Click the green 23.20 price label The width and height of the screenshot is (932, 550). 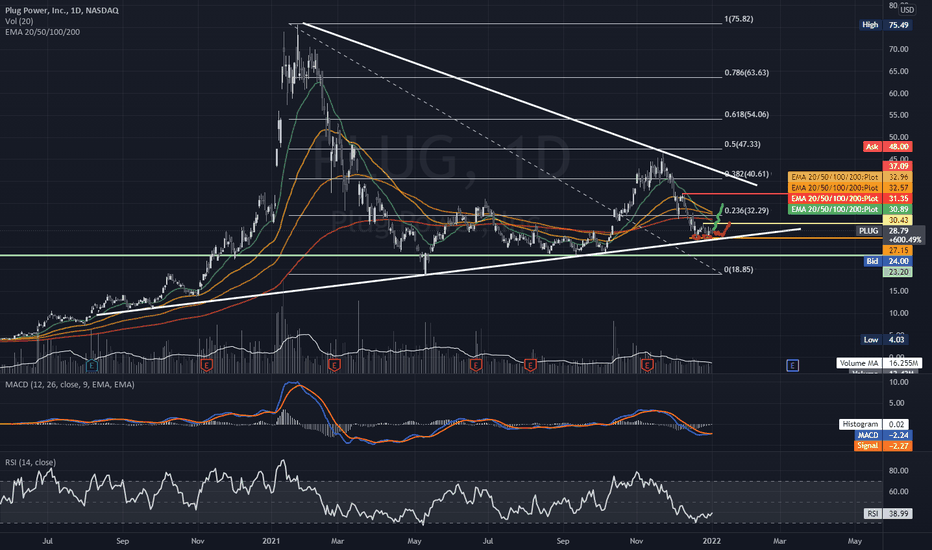pos(898,272)
